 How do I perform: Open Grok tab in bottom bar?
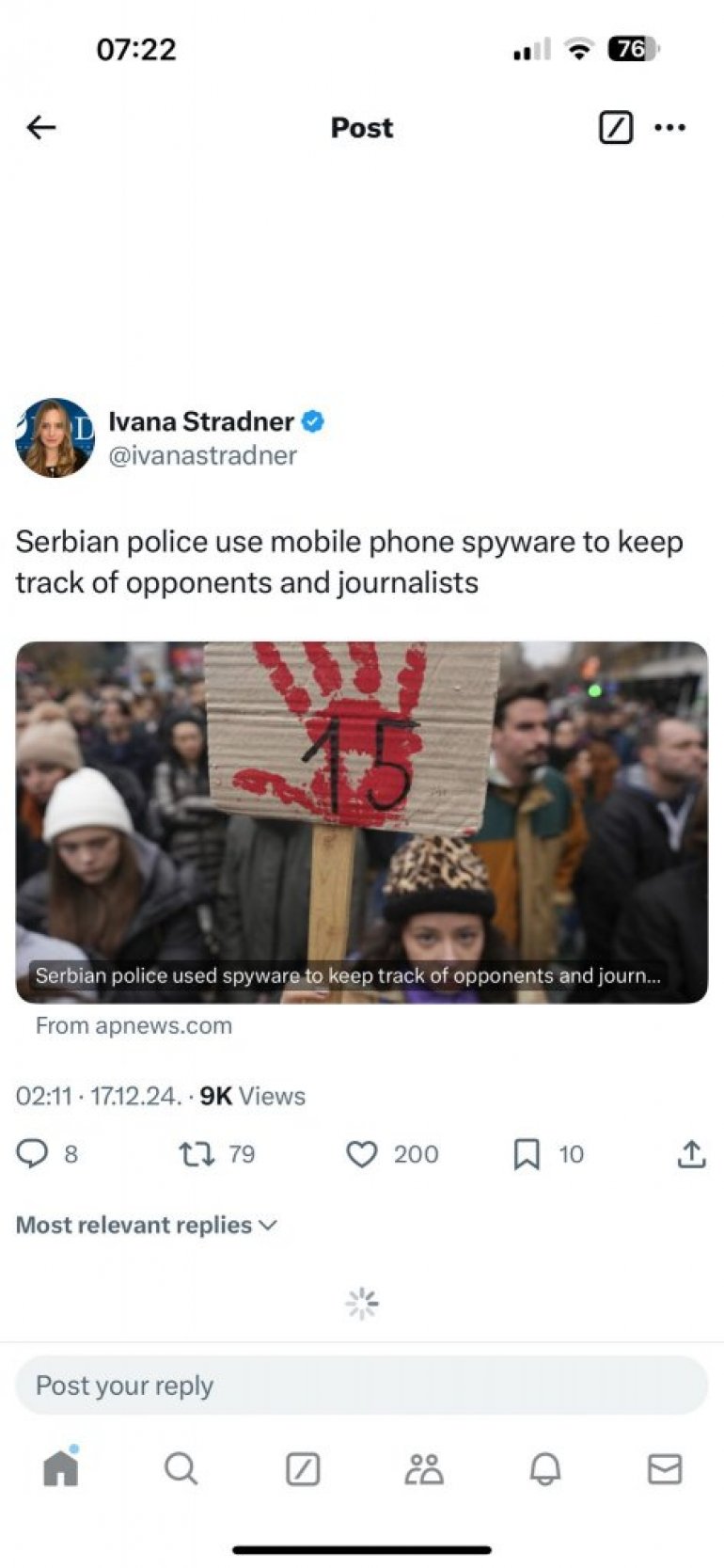tap(303, 1468)
